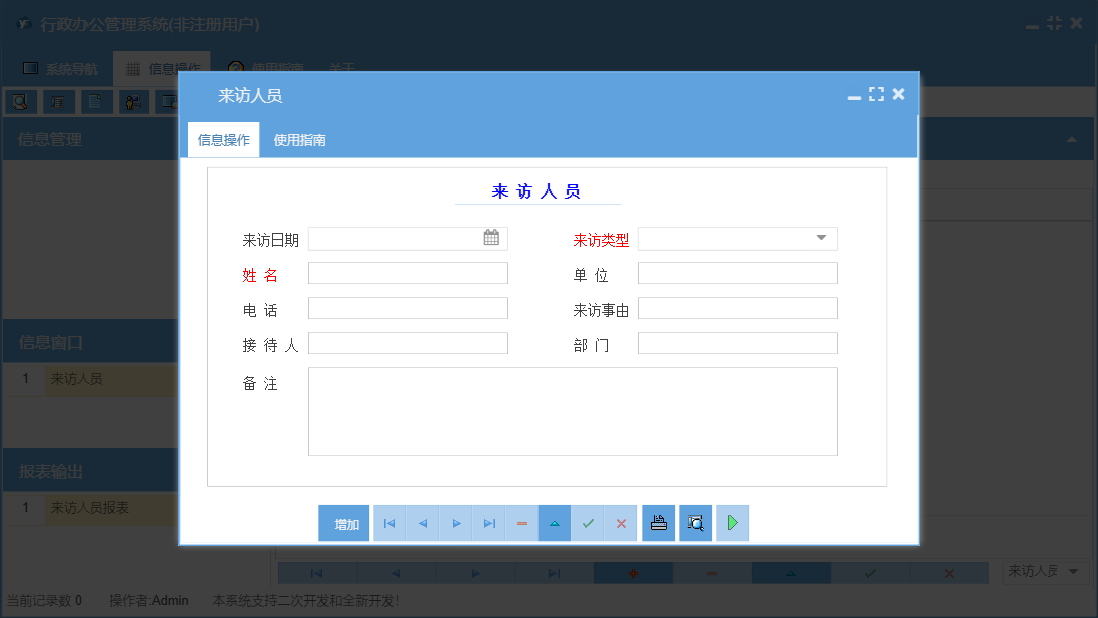
Task: Click inside the 姓名 input field
Action: pos(407,273)
